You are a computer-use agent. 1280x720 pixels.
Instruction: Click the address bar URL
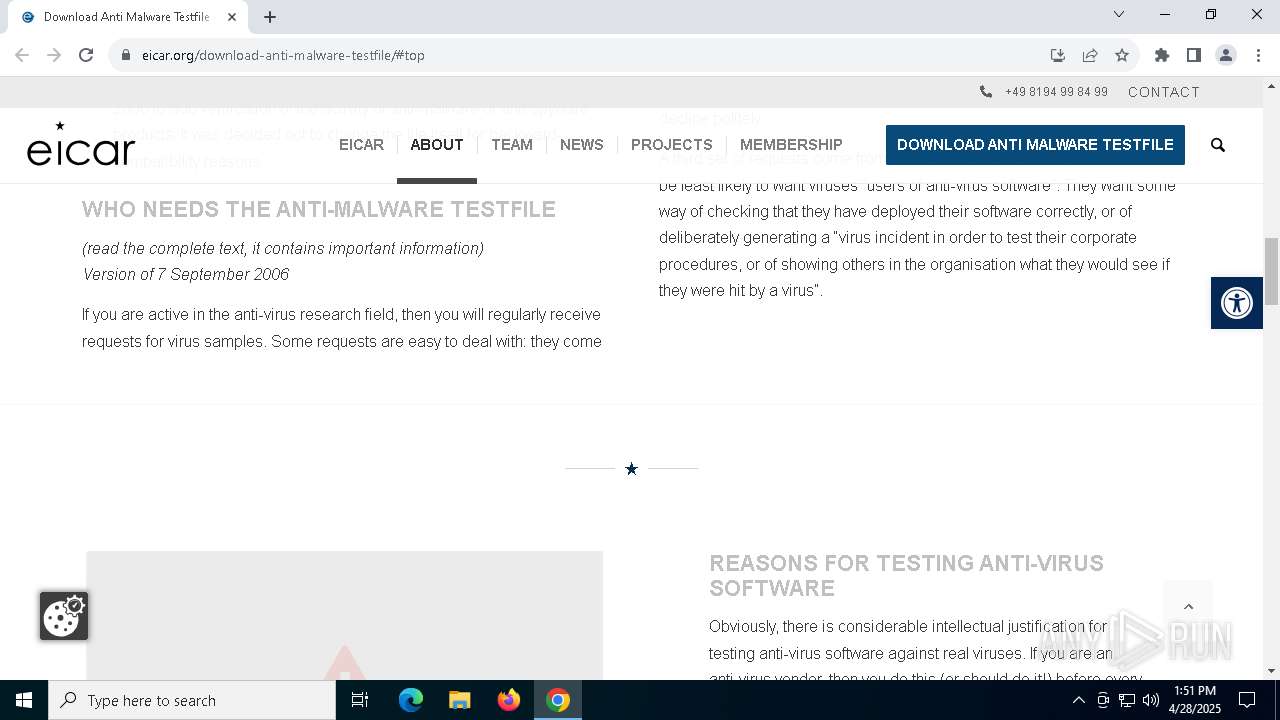pos(283,55)
